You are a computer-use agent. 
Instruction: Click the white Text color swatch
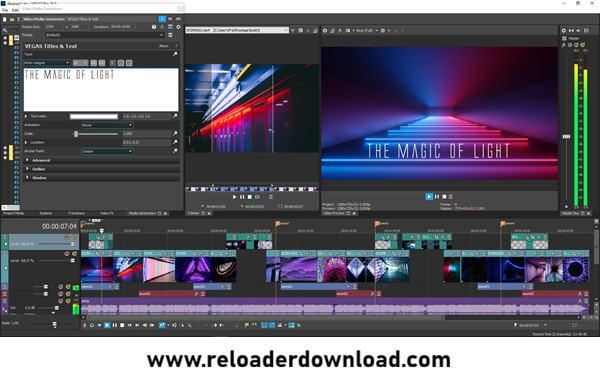click(x=94, y=116)
